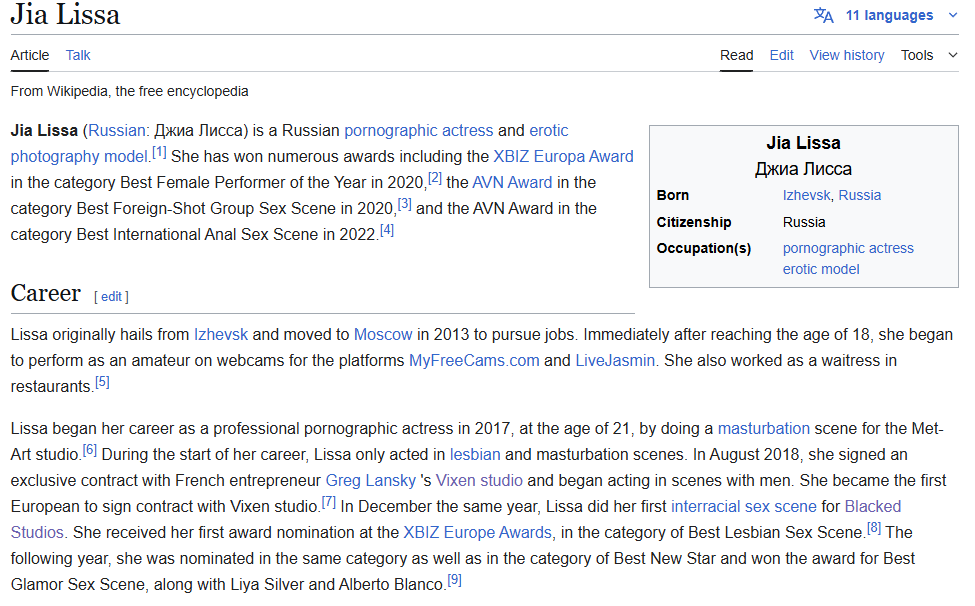Open Izhevsk link in the infobox

pyautogui.click(x=806, y=195)
